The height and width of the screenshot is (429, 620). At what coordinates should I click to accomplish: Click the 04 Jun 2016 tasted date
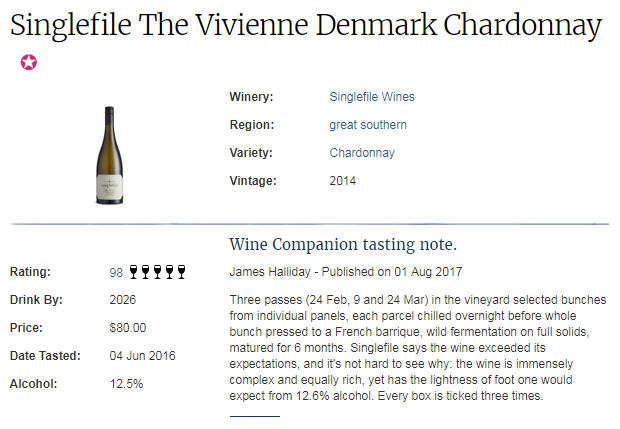pos(142,356)
